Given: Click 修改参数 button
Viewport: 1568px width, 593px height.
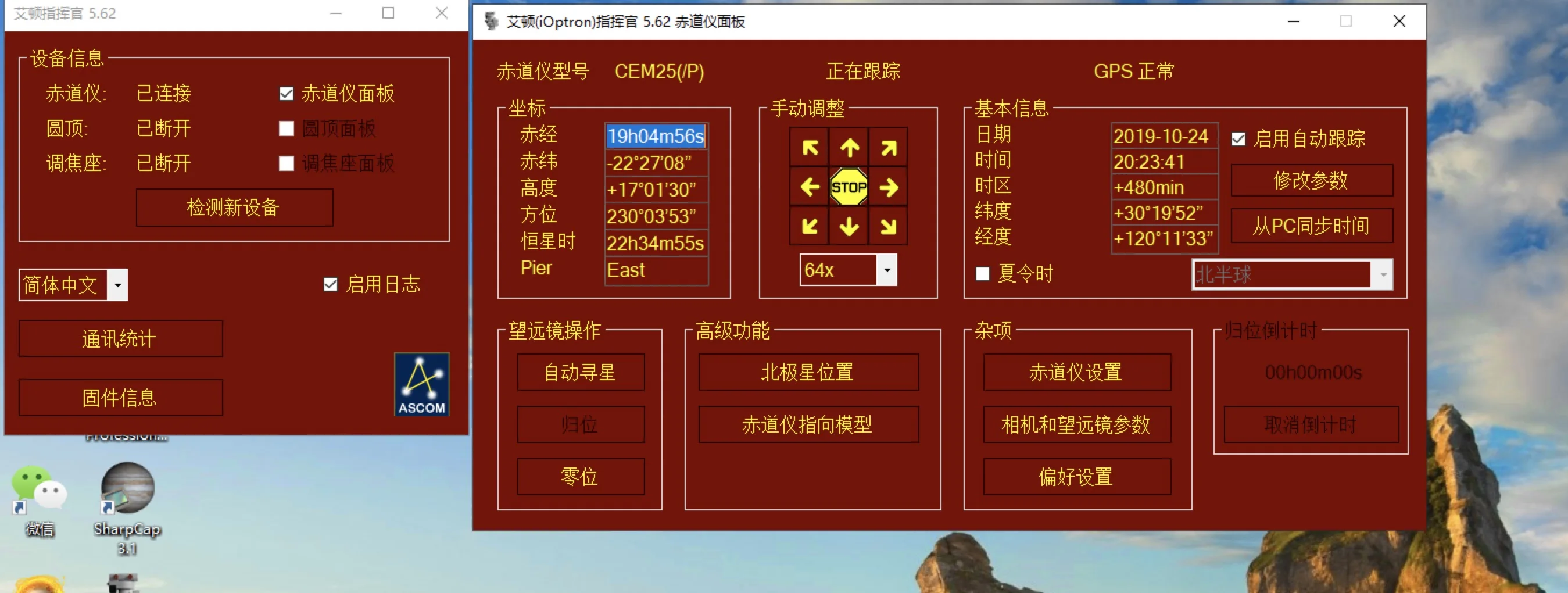Looking at the screenshot, I should [1312, 180].
